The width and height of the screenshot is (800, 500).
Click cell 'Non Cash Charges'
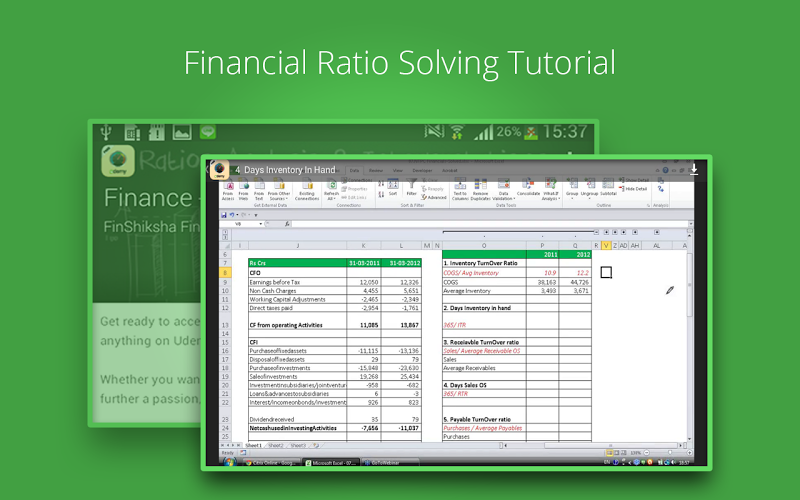point(297,291)
